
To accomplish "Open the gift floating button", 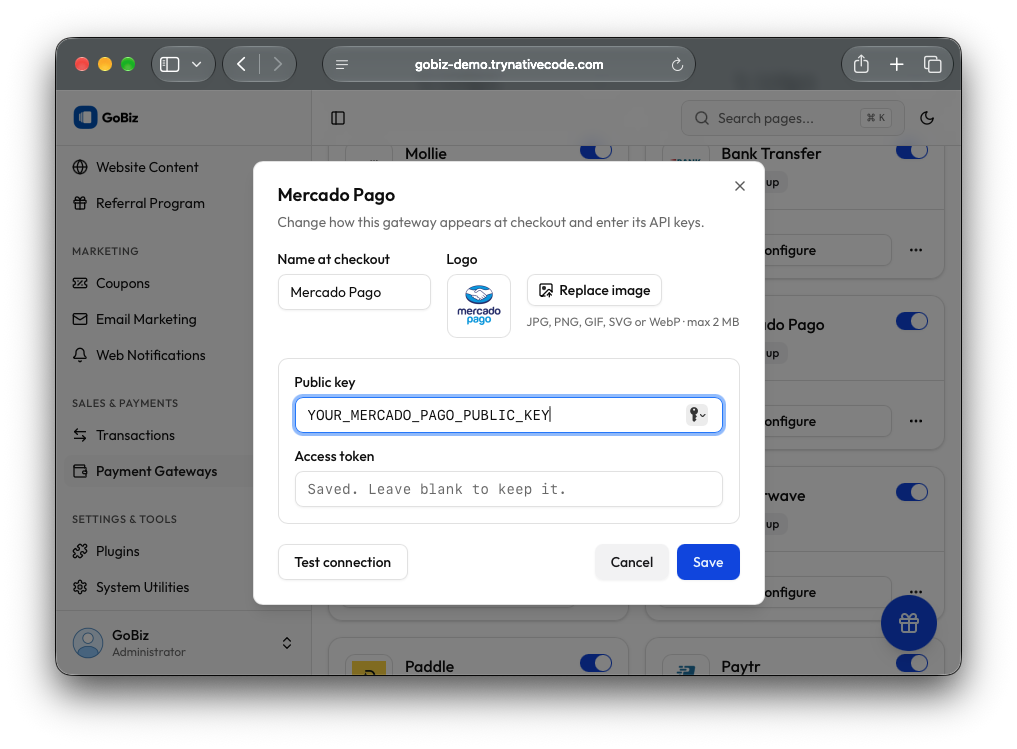I will pyautogui.click(x=909, y=623).
